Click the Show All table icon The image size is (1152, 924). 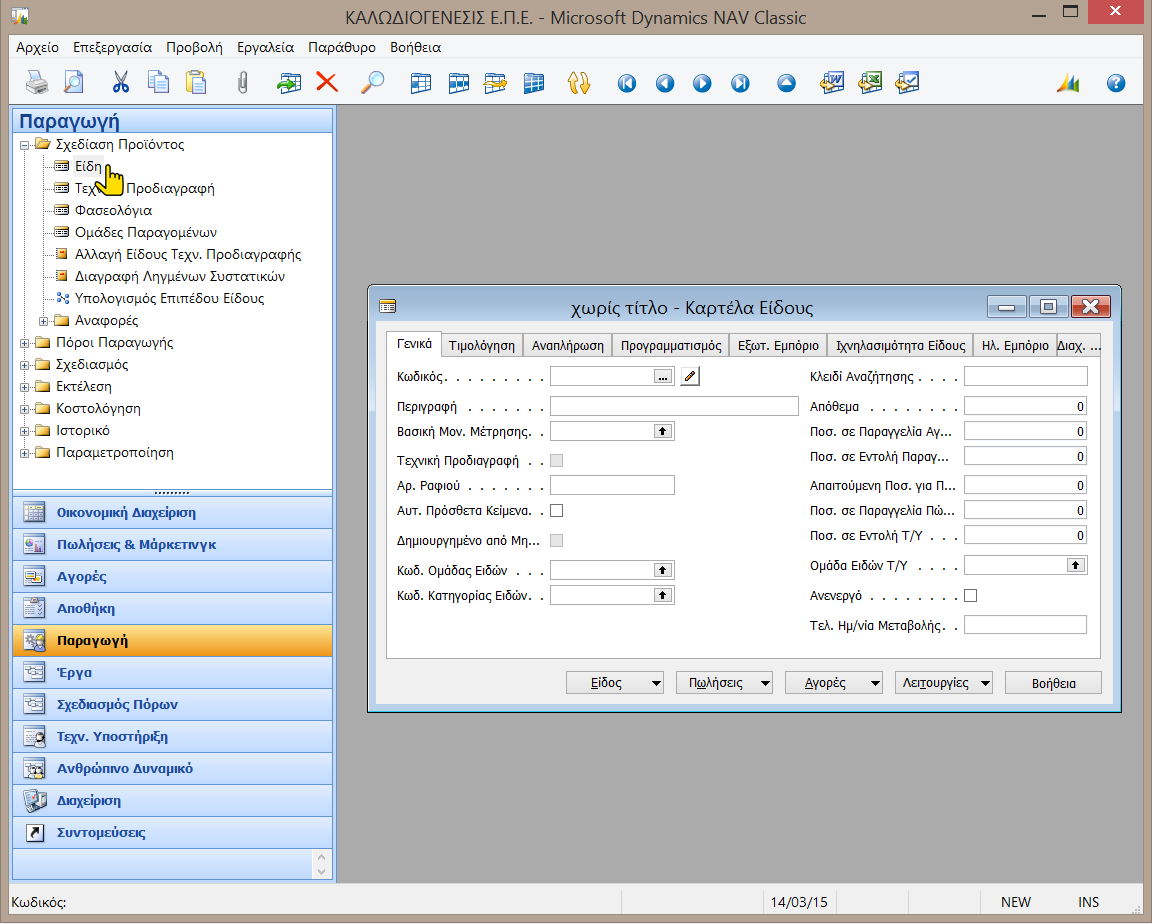(534, 83)
